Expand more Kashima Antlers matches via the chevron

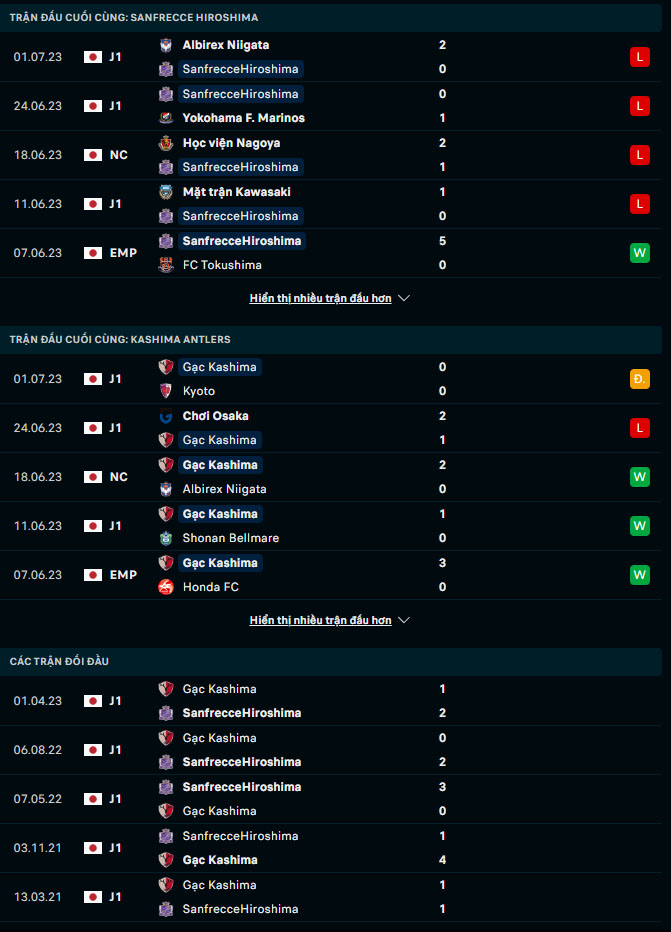[x=404, y=621]
